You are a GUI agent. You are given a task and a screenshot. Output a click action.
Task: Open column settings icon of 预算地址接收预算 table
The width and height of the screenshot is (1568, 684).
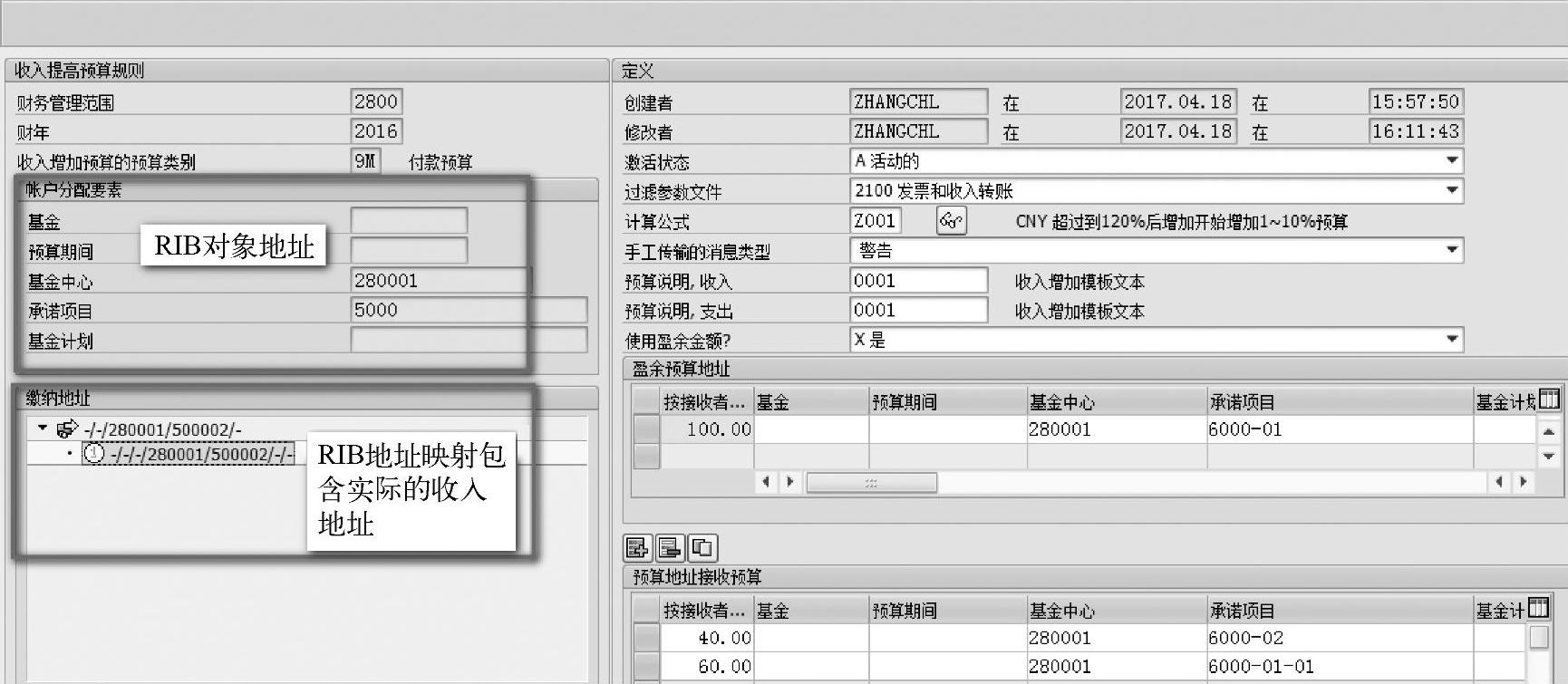tap(1538, 608)
